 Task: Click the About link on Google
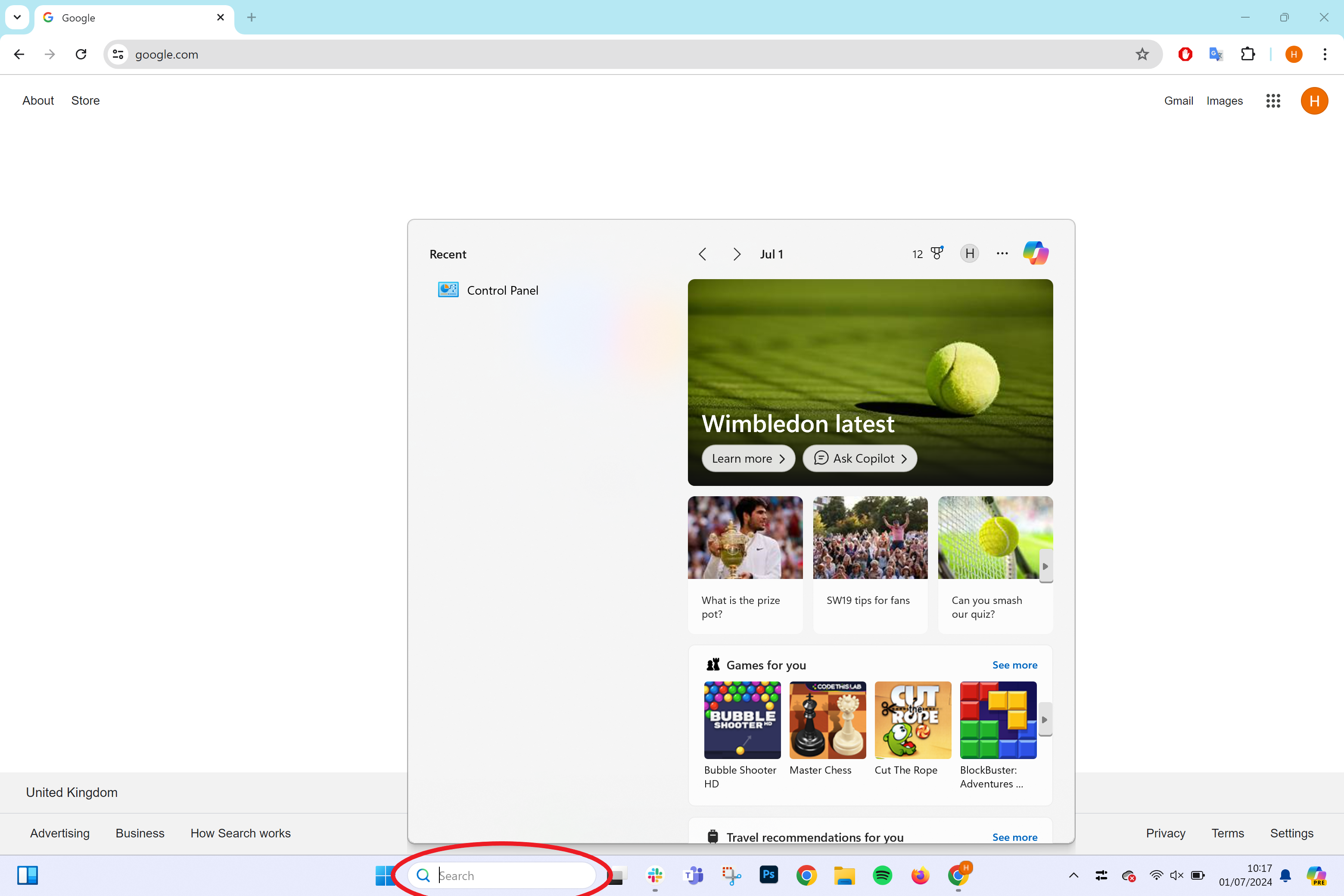38,100
